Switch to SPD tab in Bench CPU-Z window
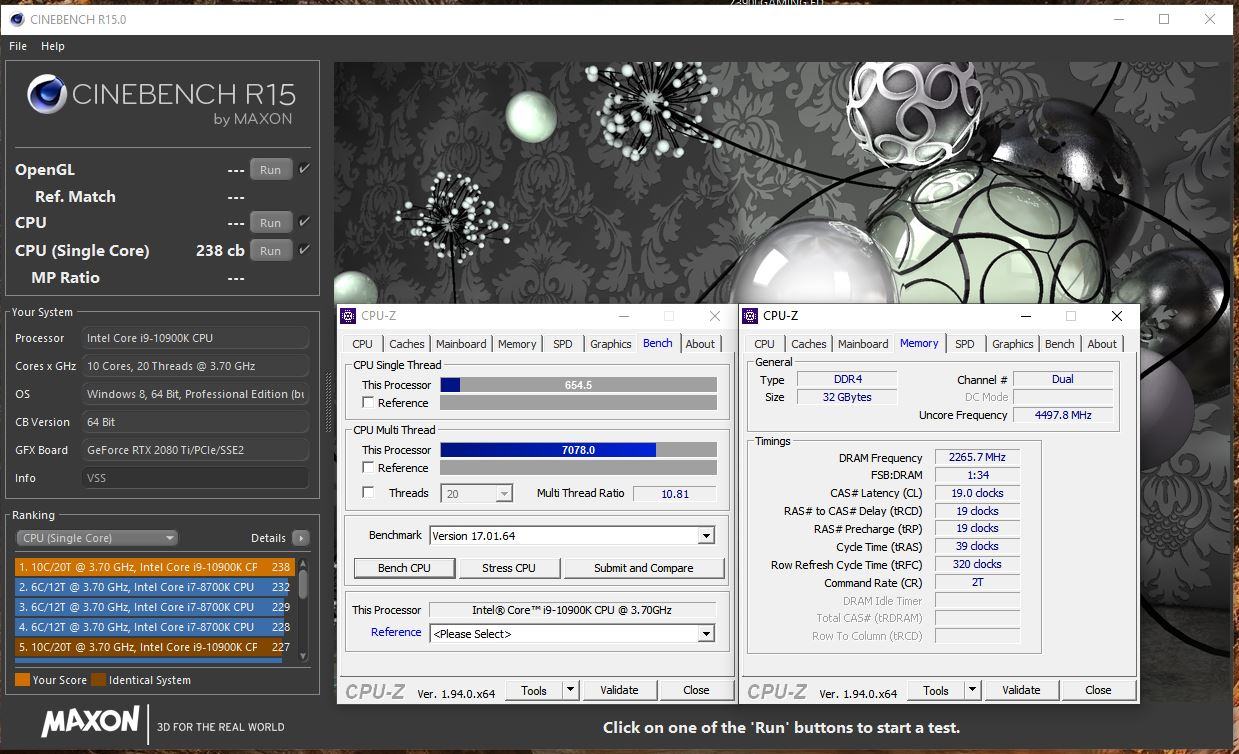 tap(563, 344)
